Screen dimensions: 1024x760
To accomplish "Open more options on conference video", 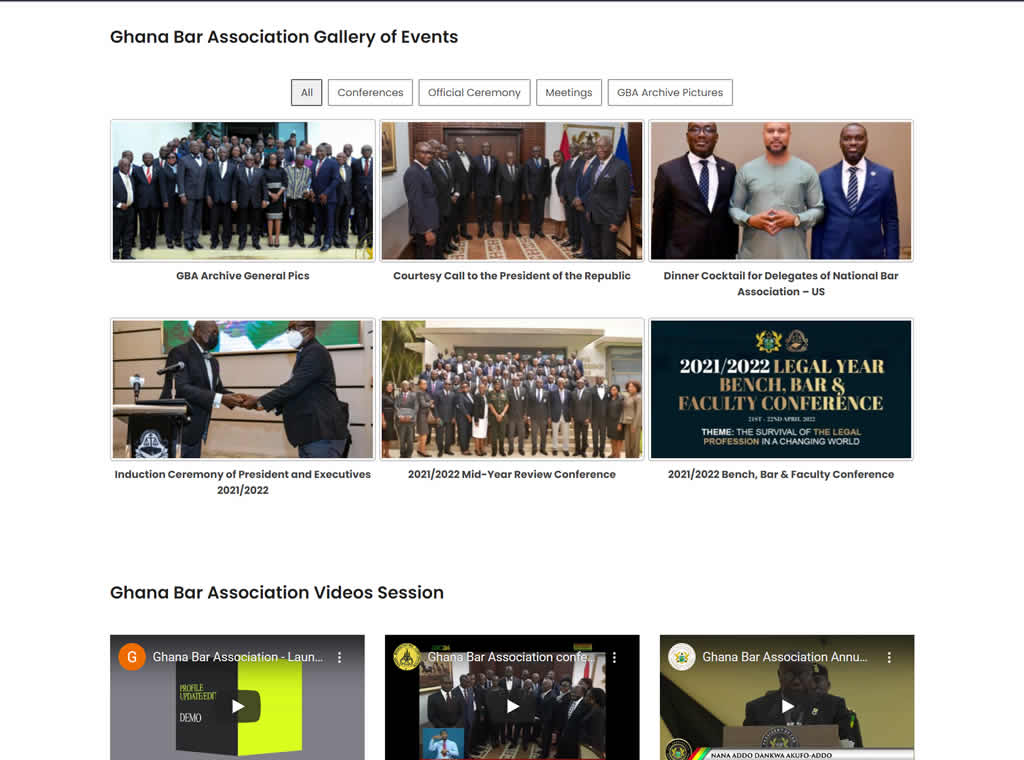I will [615, 657].
